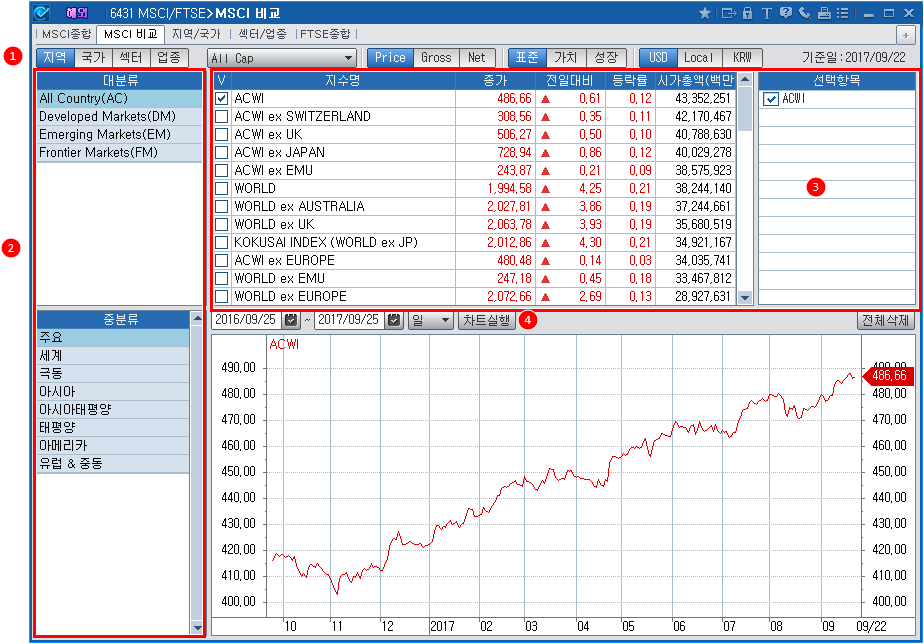Check the WORLD ex EMU checkbox
Viewport: 924px width, 644px height.
click(x=222, y=278)
